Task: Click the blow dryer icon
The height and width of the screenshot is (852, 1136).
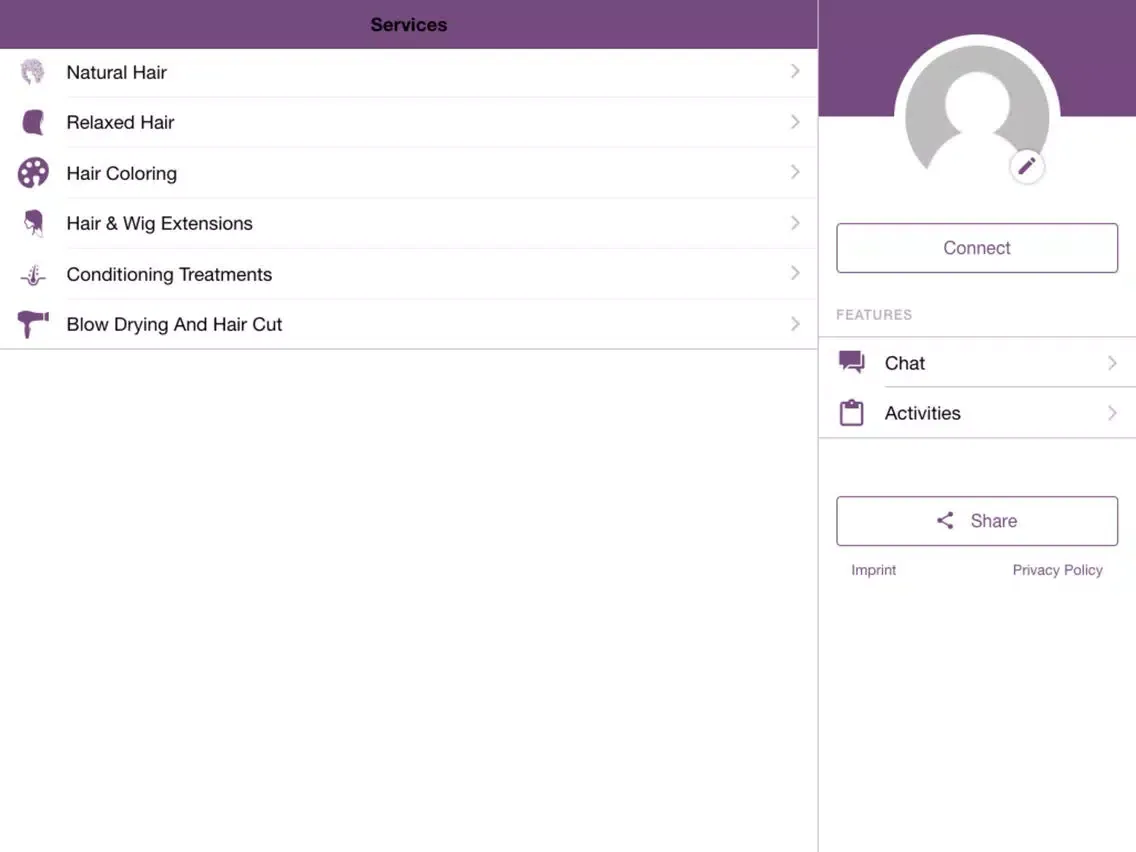Action: click(33, 324)
